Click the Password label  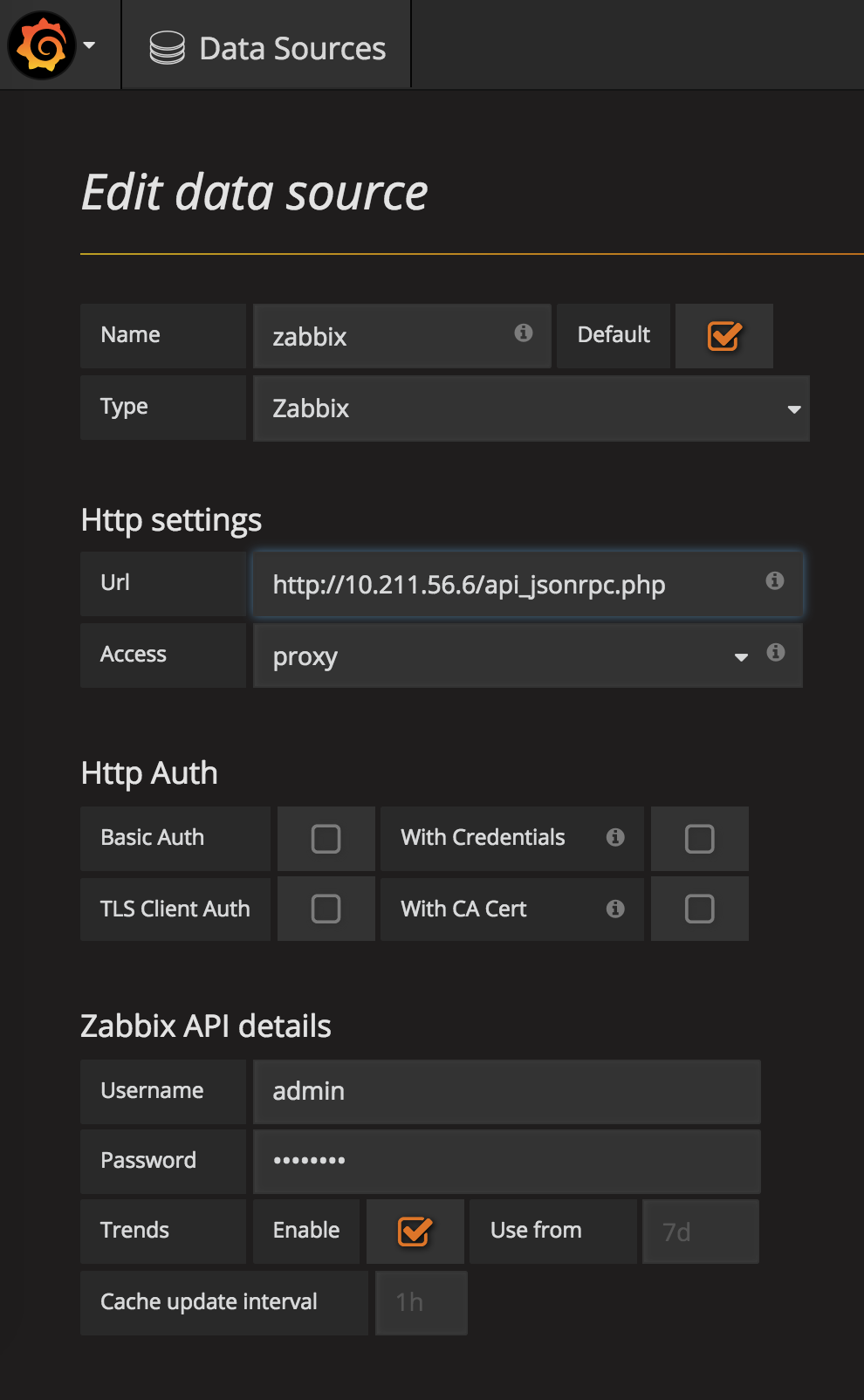(148, 1160)
